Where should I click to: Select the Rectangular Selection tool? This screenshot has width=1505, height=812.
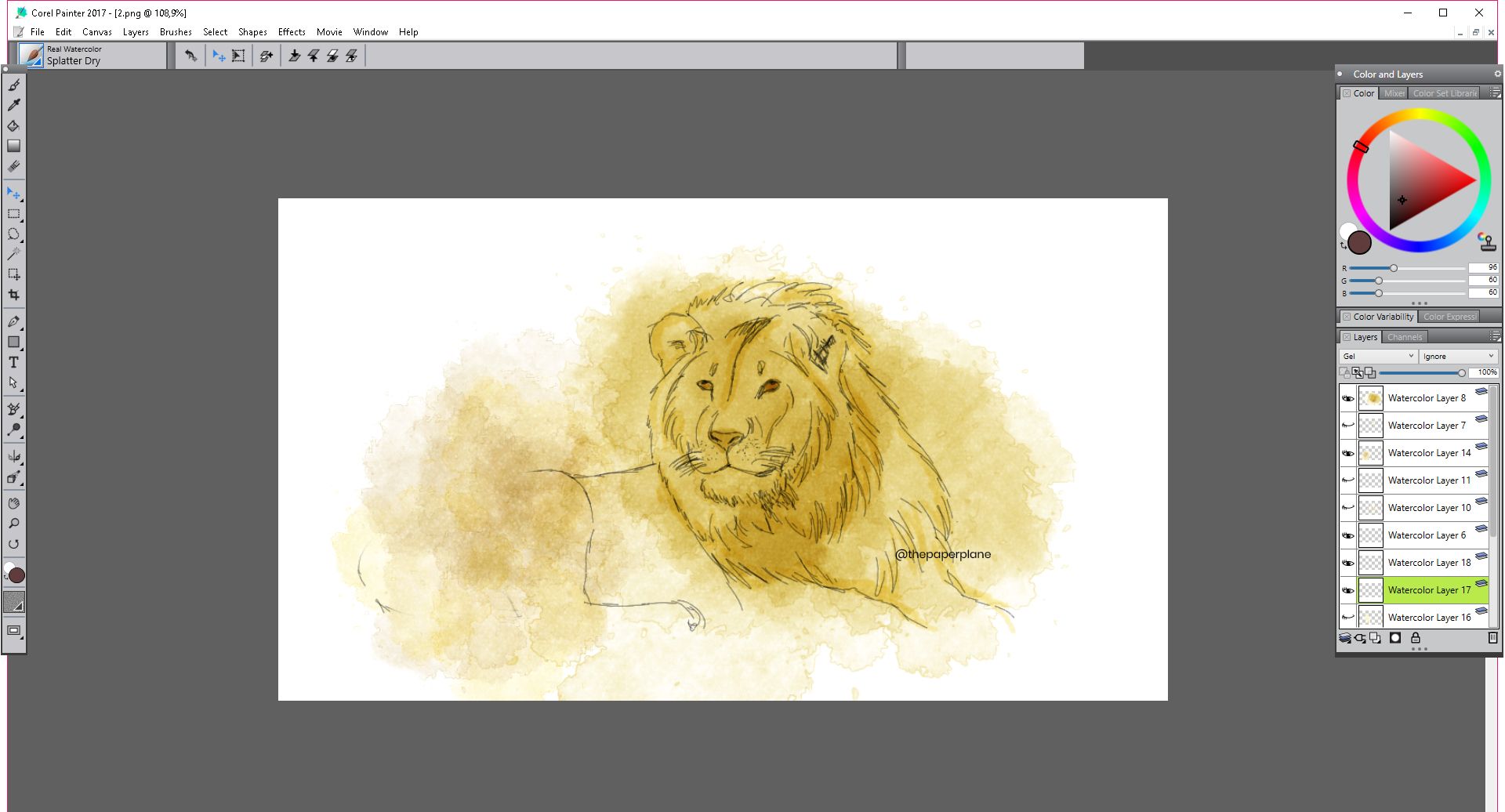[13, 213]
